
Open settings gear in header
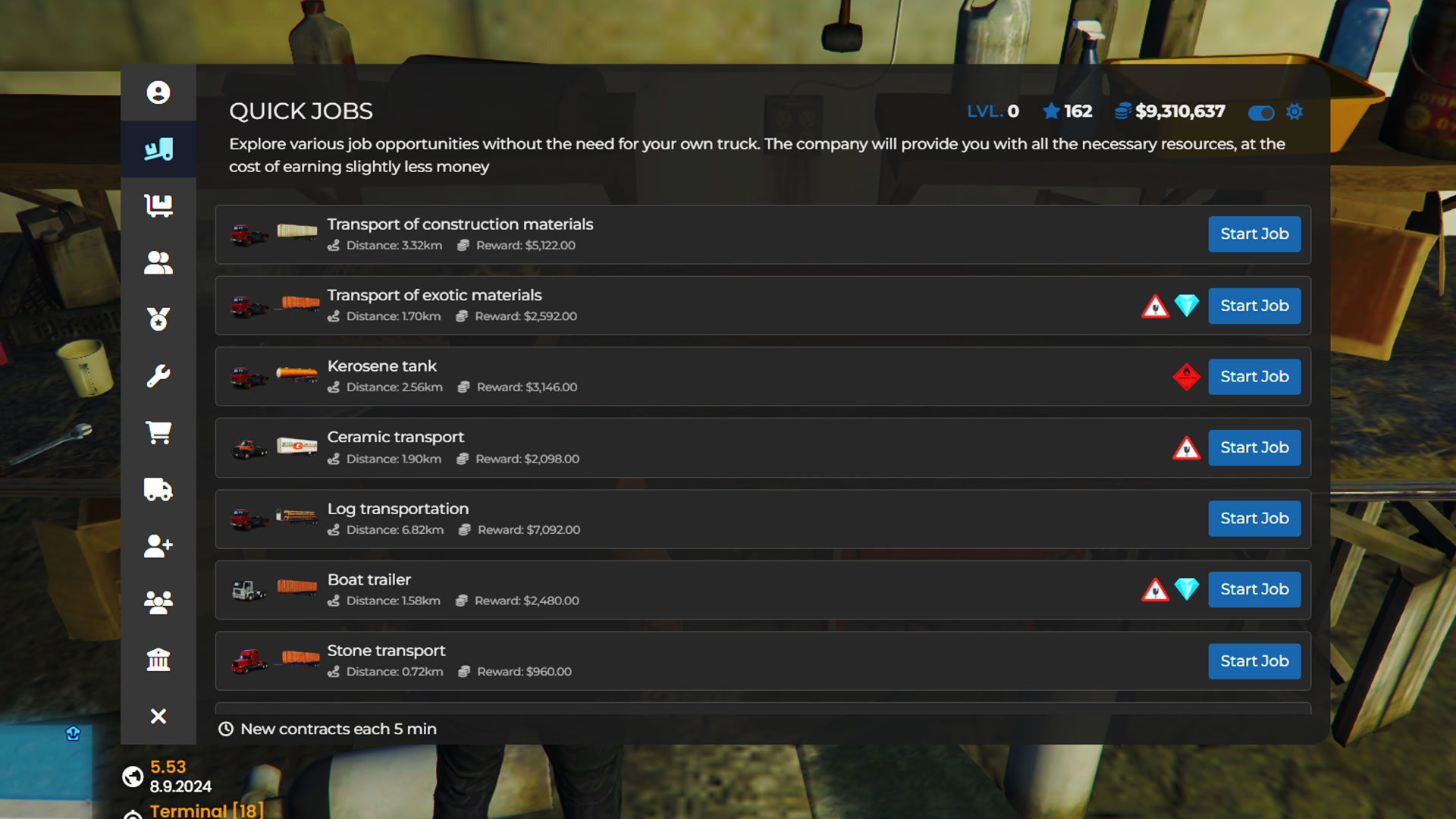click(x=1294, y=112)
